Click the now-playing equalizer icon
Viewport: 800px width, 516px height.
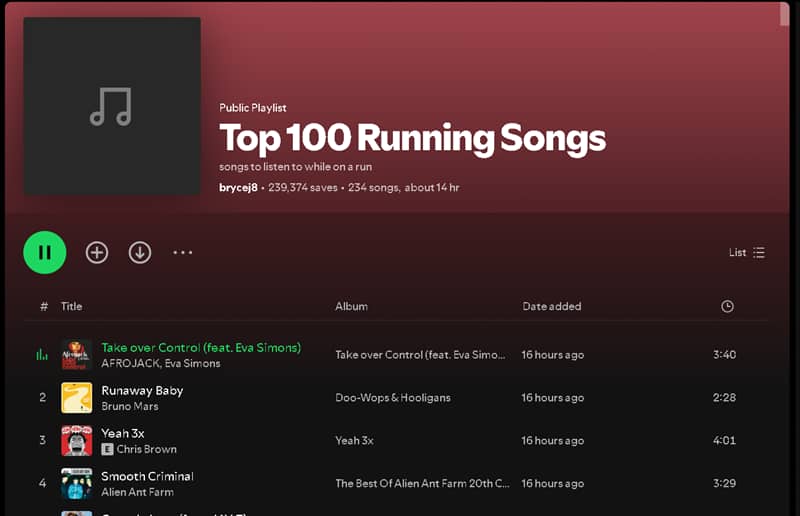tap(42, 354)
